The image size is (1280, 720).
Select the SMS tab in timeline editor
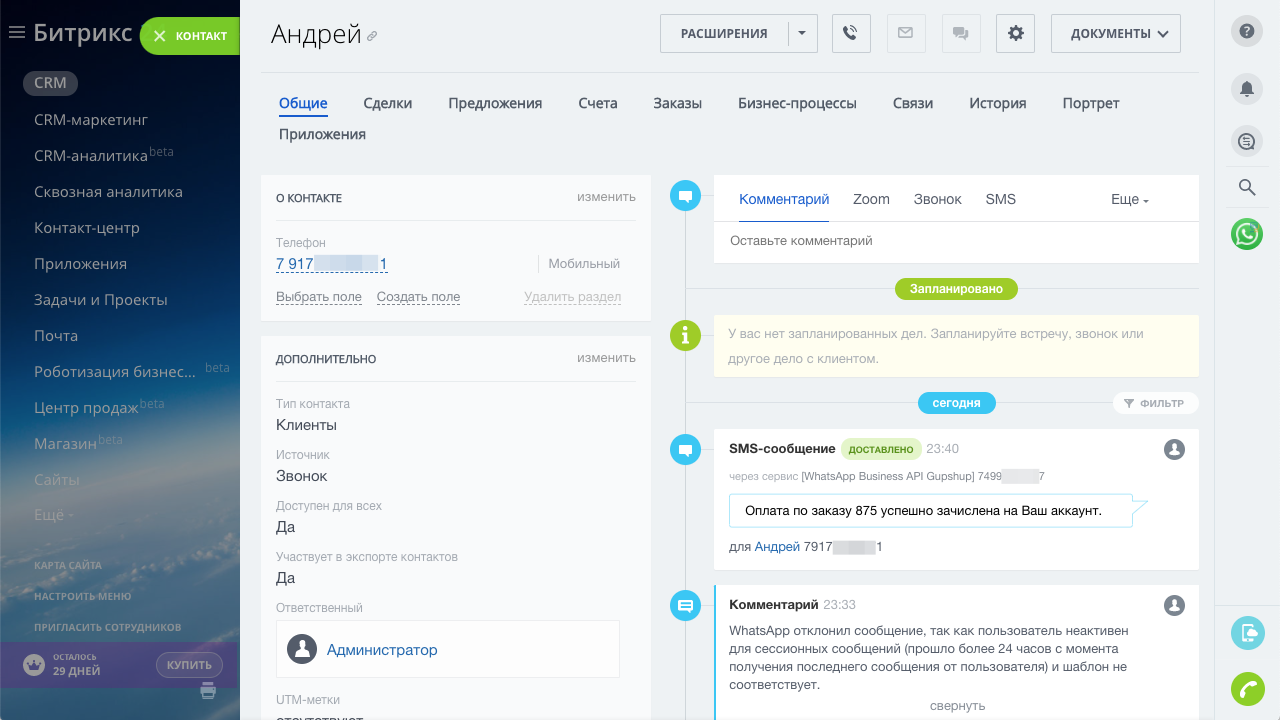point(1000,199)
